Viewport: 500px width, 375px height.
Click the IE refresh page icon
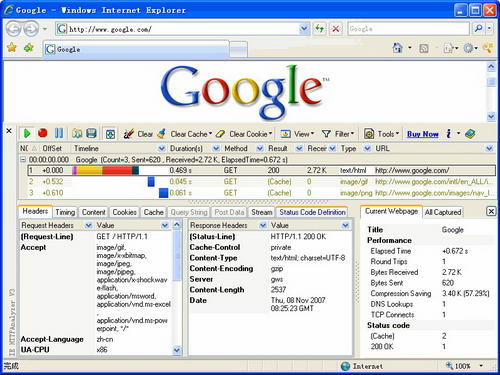coord(320,29)
